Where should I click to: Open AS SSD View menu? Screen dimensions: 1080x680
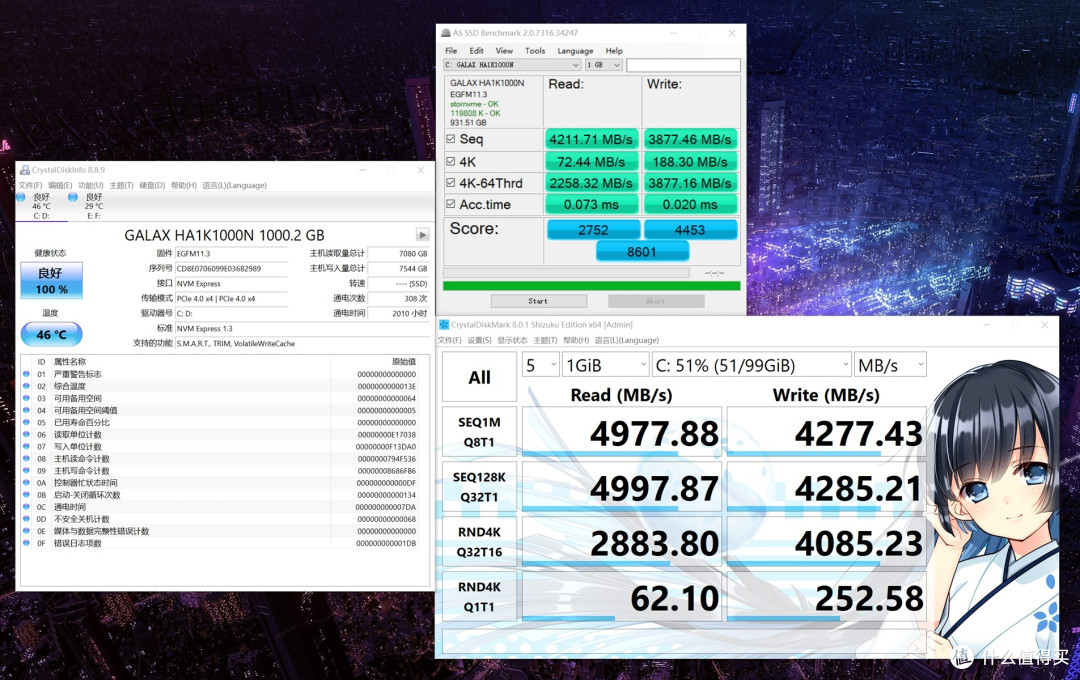[x=504, y=50]
